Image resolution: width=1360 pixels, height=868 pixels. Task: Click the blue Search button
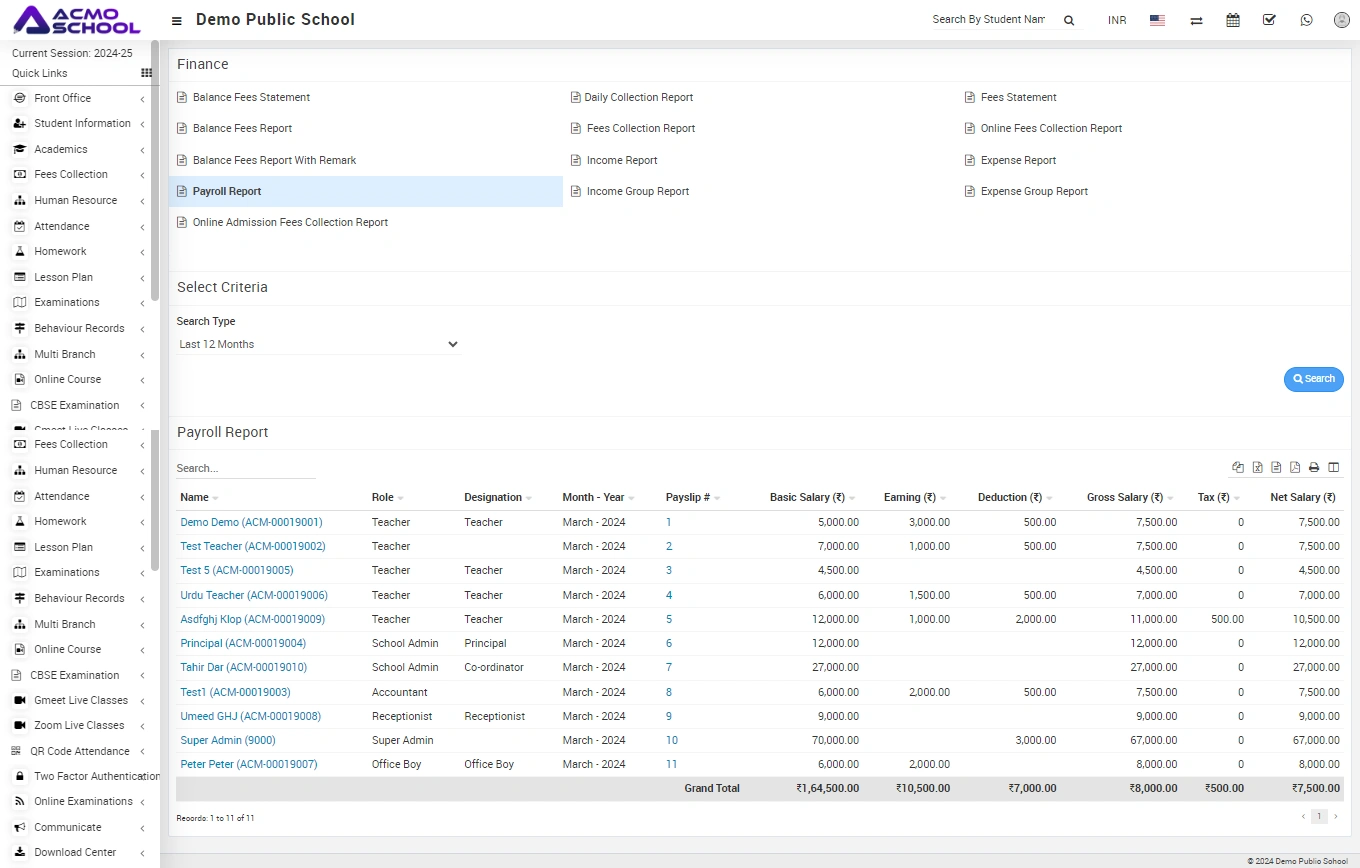(1313, 379)
